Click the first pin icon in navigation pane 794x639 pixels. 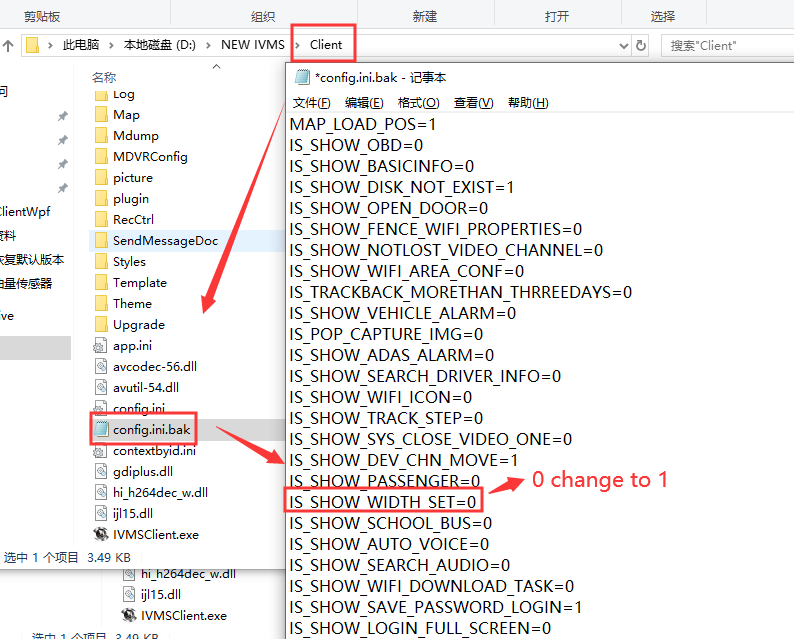tap(63, 116)
